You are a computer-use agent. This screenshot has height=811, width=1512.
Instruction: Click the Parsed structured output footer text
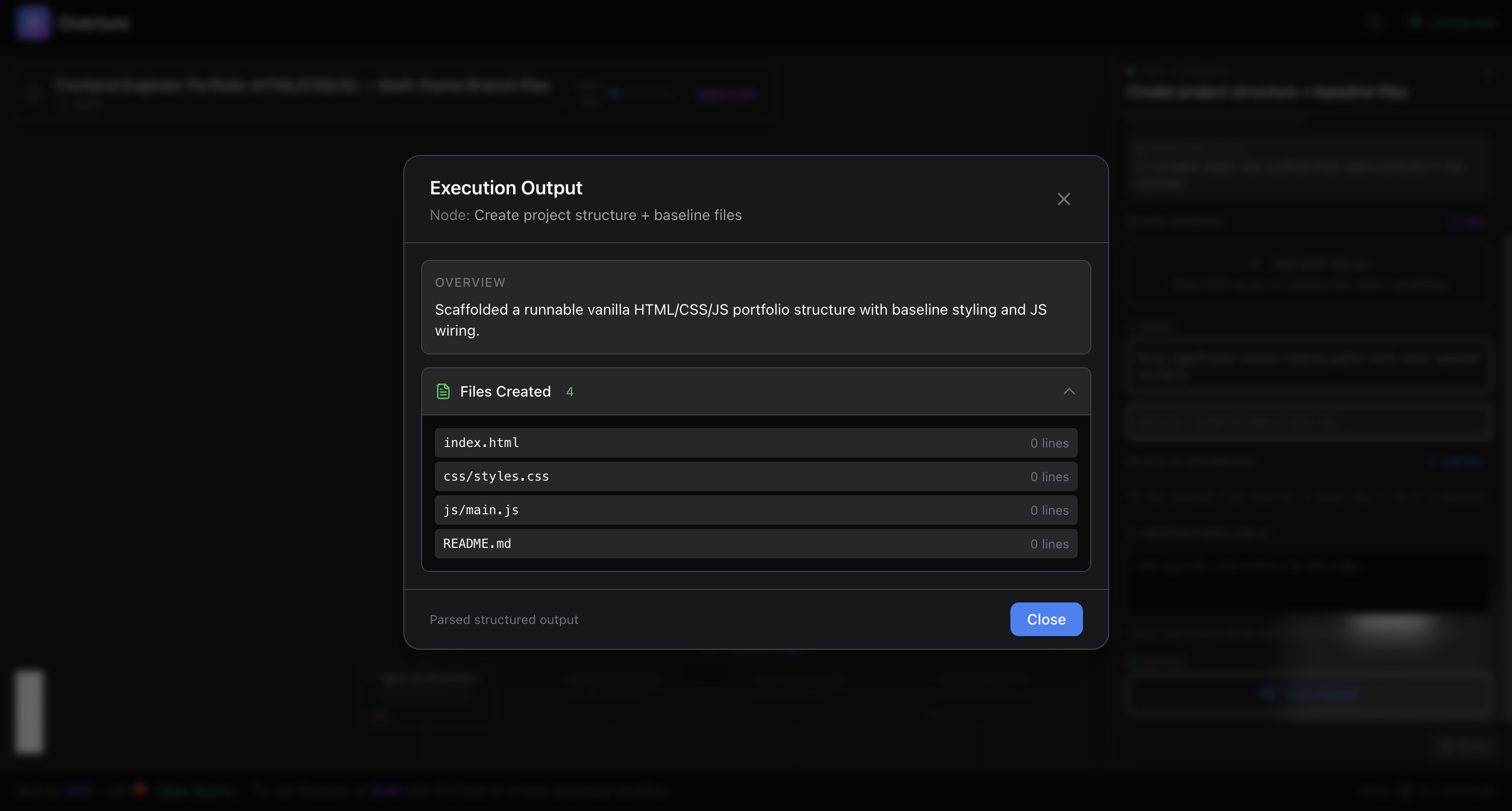504,620
